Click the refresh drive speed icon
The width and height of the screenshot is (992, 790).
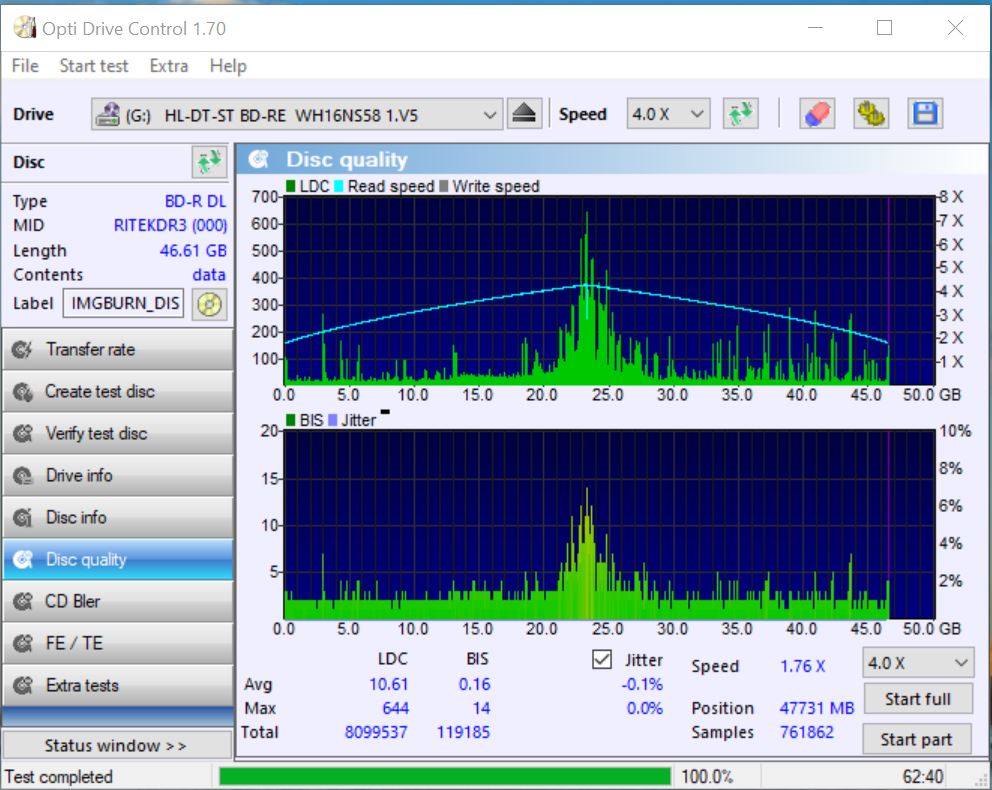click(x=741, y=114)
